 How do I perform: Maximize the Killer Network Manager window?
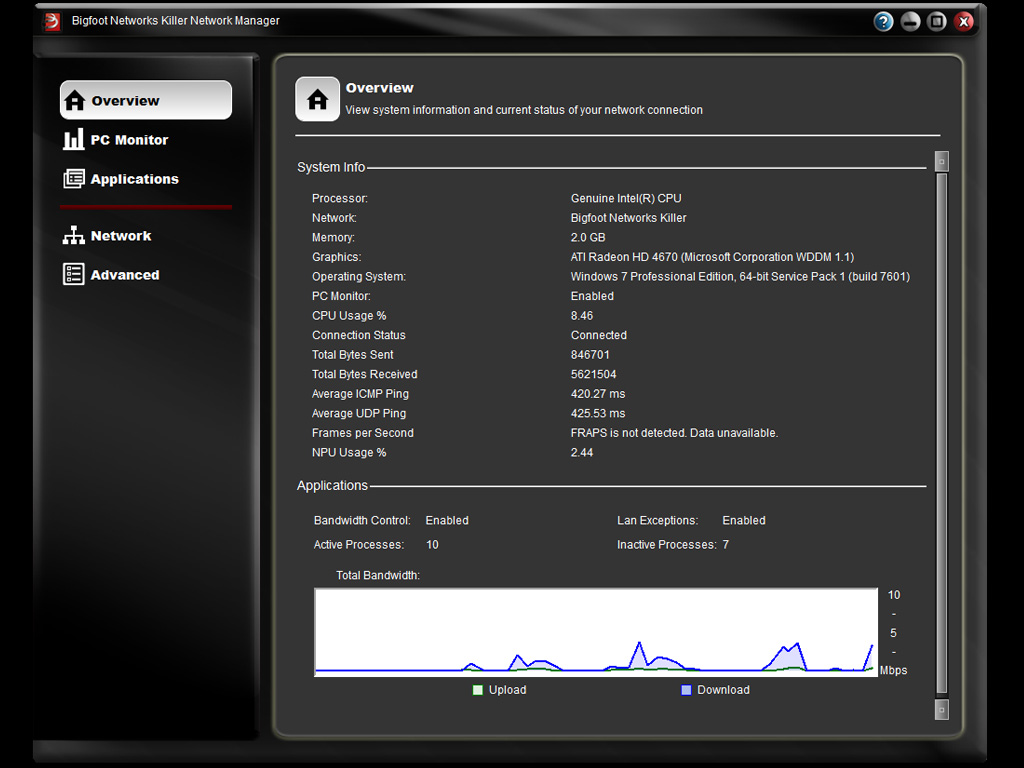(936, 22)
